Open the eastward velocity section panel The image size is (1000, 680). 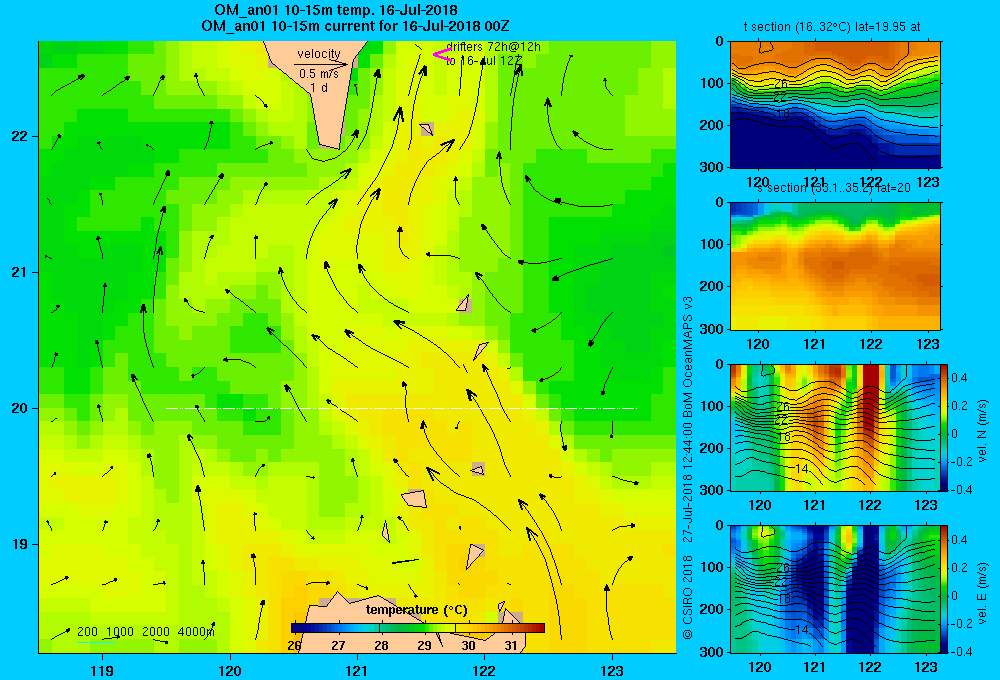point(835,589)
